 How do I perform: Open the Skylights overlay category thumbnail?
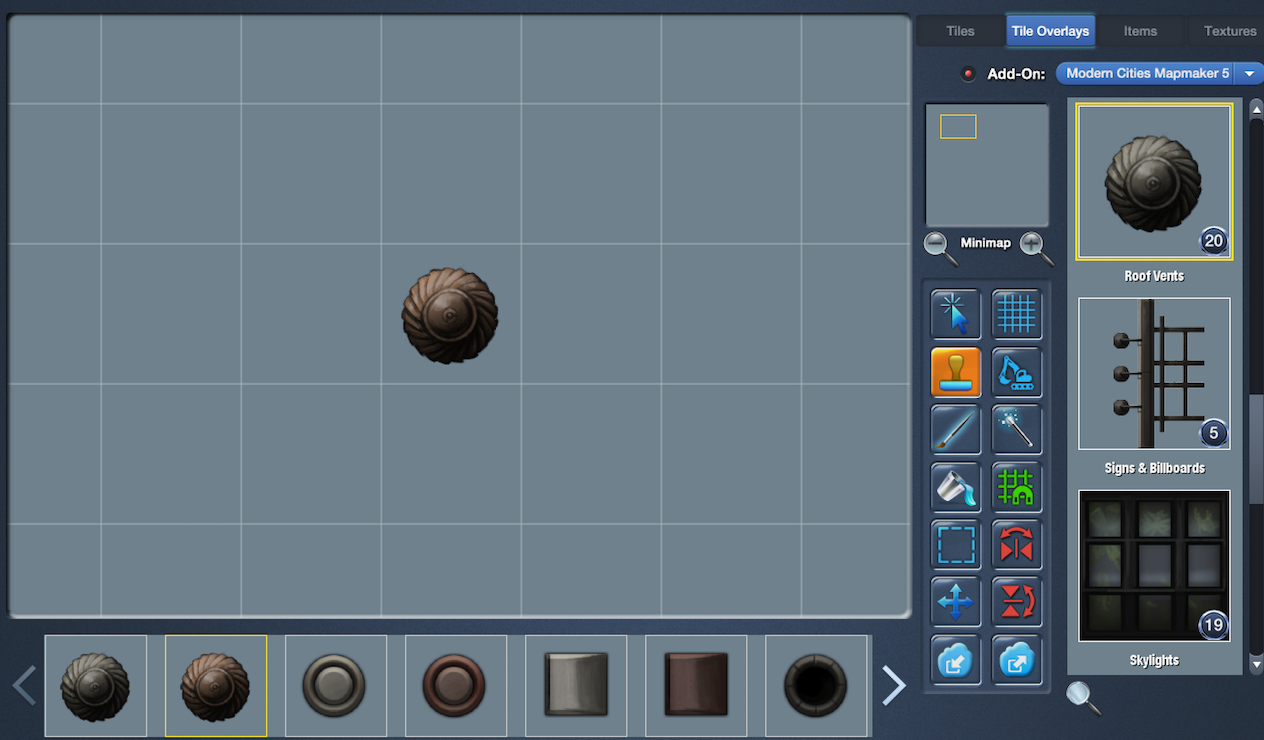click(1154, 566)
